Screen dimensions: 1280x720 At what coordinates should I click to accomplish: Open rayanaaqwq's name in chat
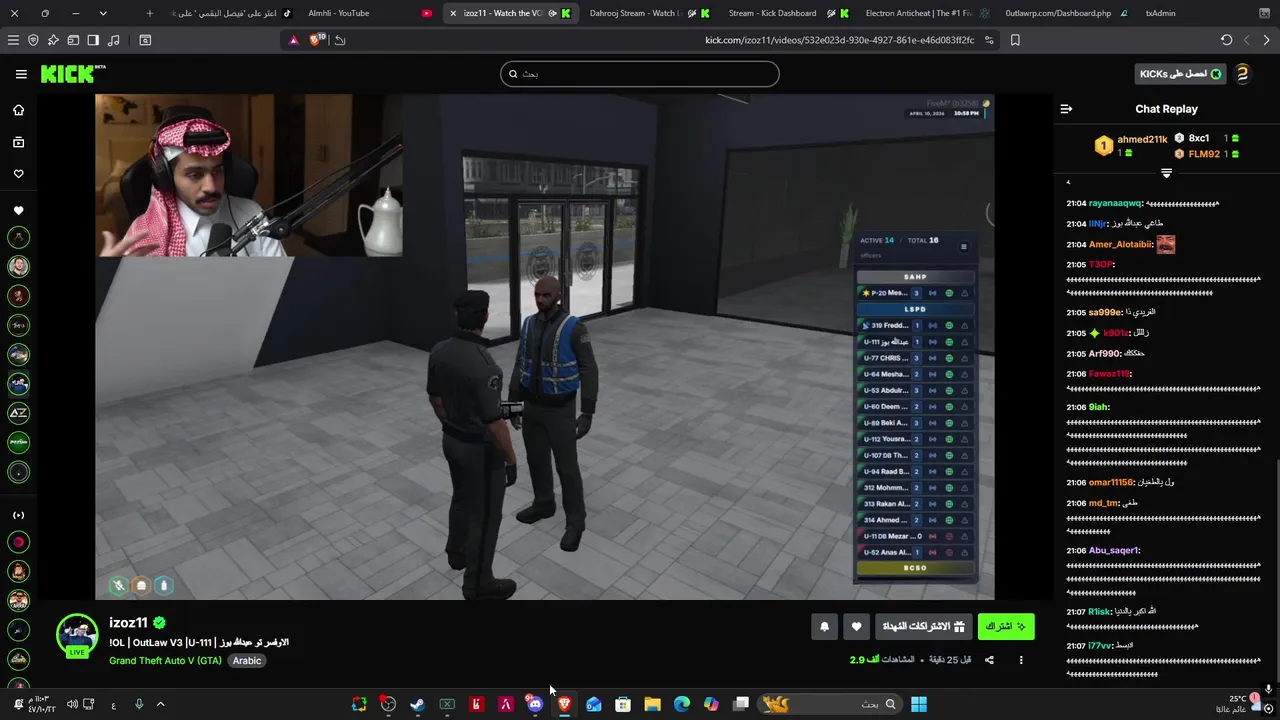click(x=1114, y=204)
